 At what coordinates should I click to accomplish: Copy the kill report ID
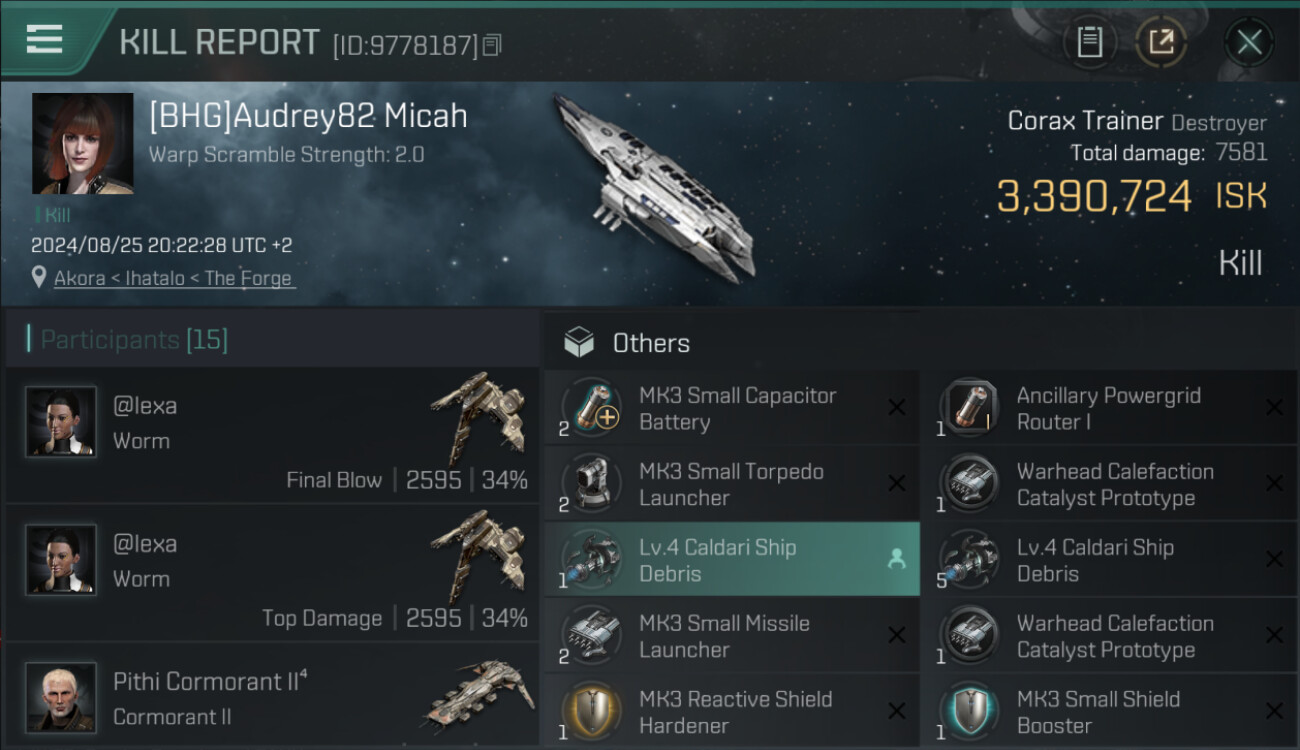coord(491,45)
